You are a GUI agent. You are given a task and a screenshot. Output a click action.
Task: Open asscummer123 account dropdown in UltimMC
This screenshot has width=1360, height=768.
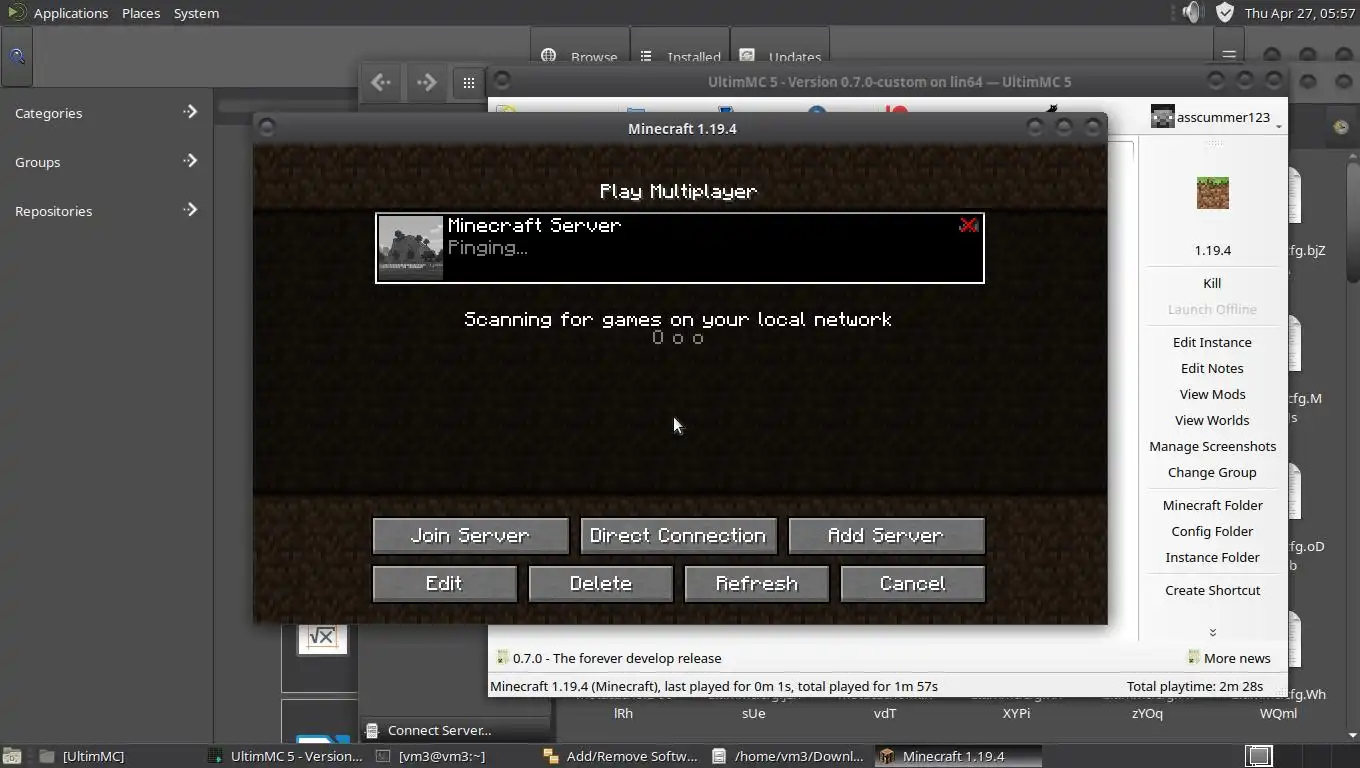pyautogui.click(x=1216, y=117)
